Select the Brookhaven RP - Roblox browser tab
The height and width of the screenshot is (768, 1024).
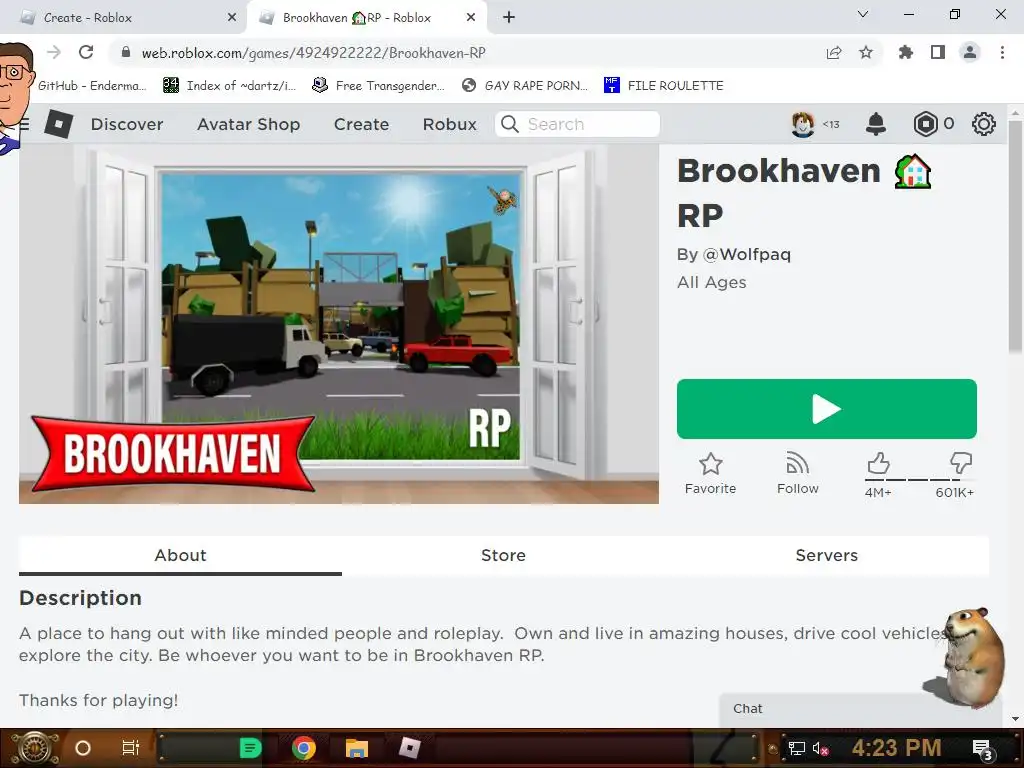[x=366, y=18]
